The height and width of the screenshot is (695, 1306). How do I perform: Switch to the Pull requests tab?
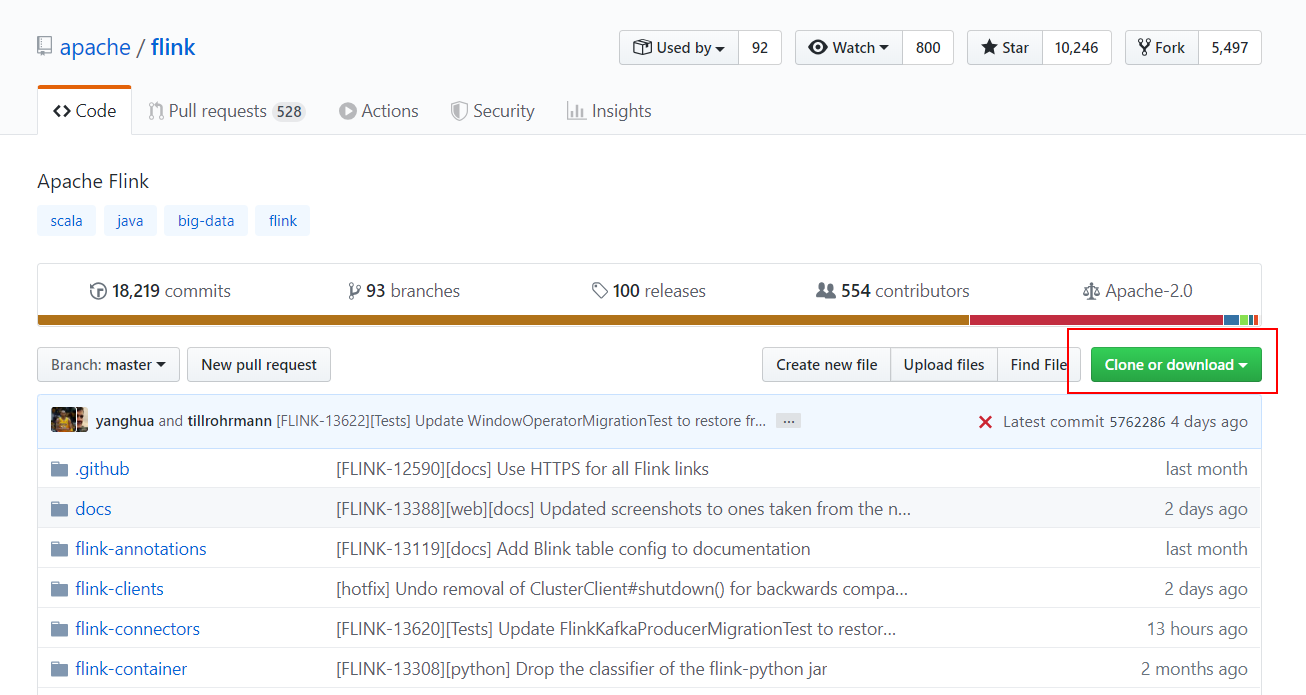click(226, 111)
